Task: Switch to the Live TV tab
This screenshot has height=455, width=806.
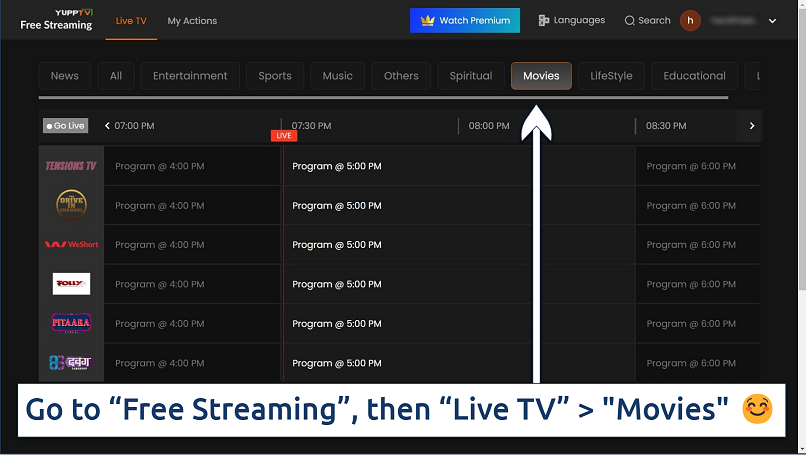Action: tap(131, 21)
